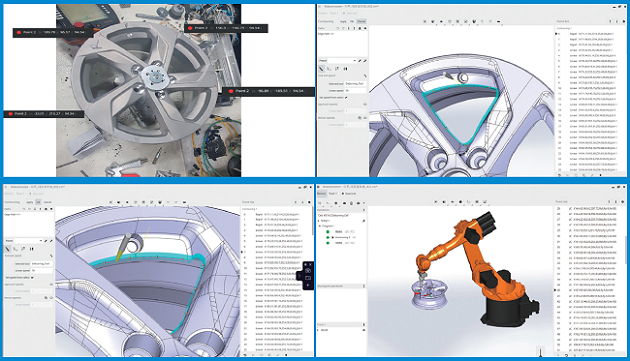Screen dimensions: 630x361
Task: Toggle 'Set speed from select' checkbox in top-right window
Action: pos(346,98)
